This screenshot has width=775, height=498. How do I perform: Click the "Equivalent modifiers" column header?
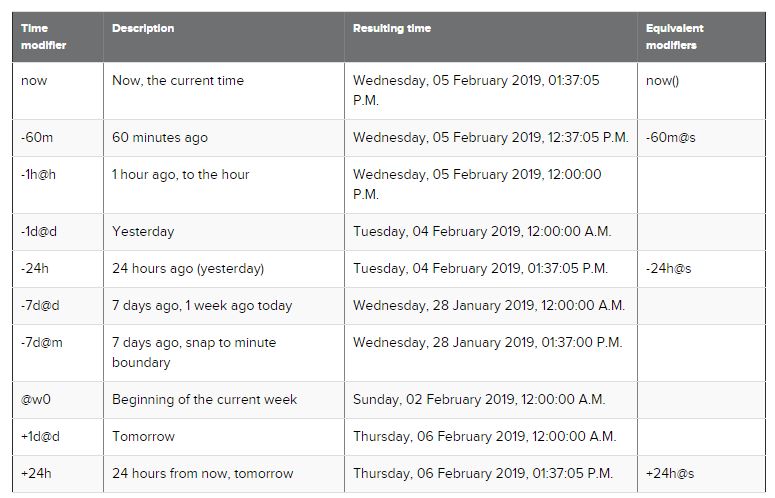point(675,37)
